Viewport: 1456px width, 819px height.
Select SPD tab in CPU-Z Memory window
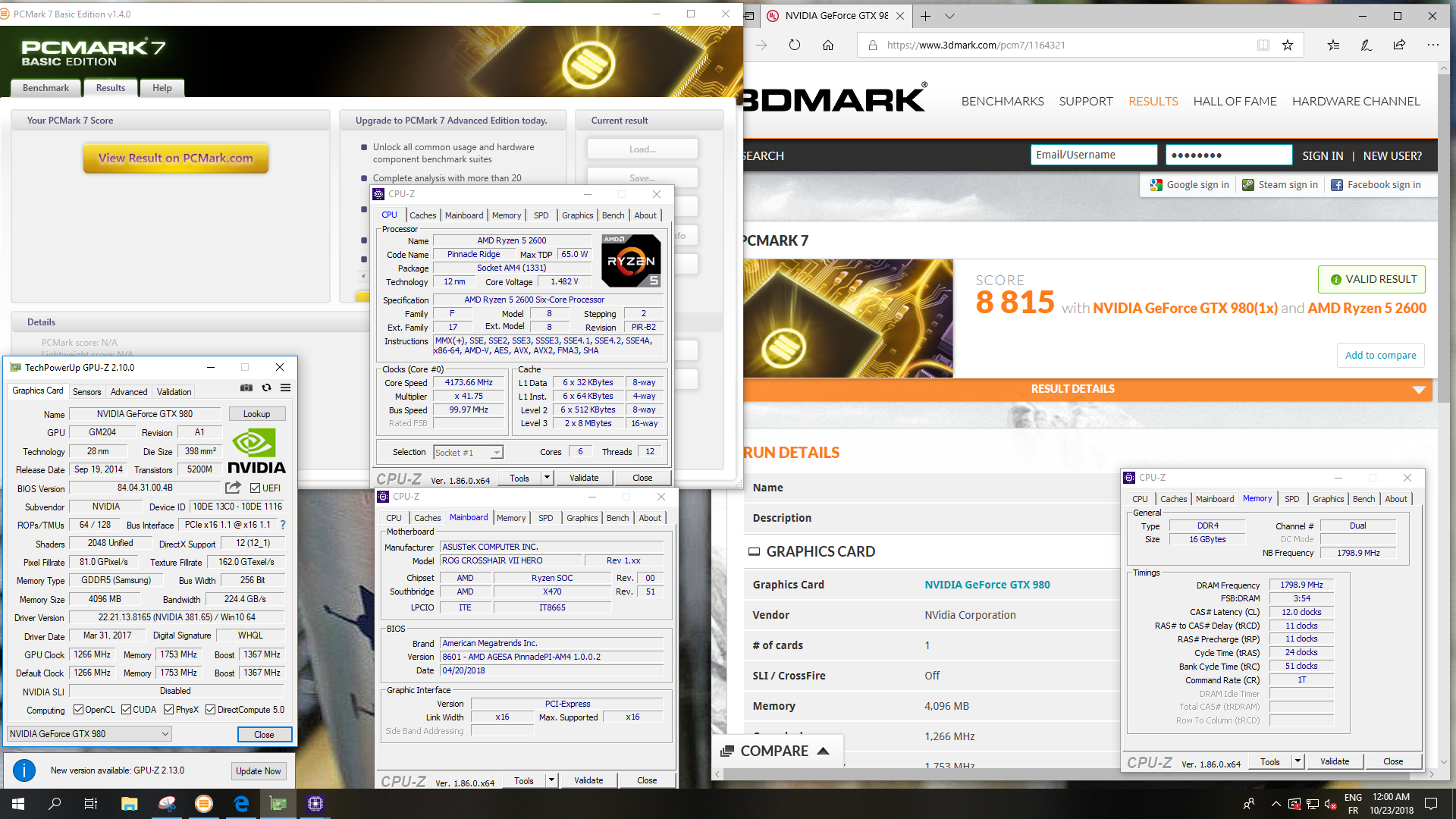1292,499
